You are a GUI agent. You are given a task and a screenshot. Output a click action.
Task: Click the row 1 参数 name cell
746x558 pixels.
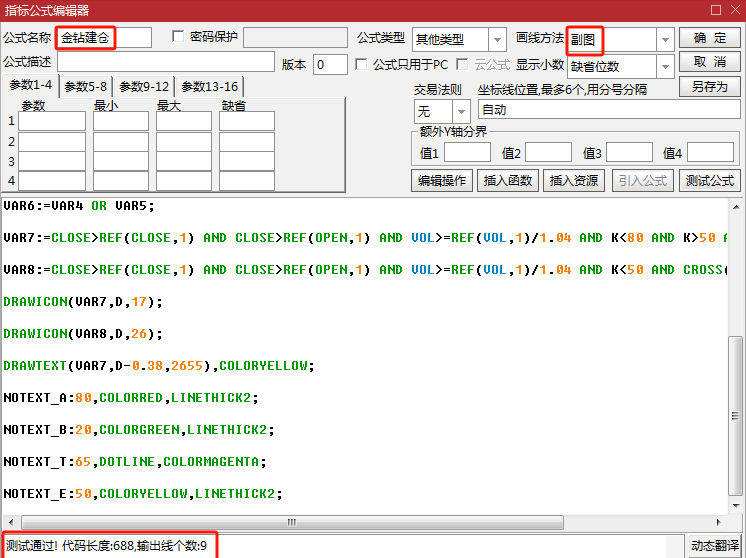click(52, 121)
